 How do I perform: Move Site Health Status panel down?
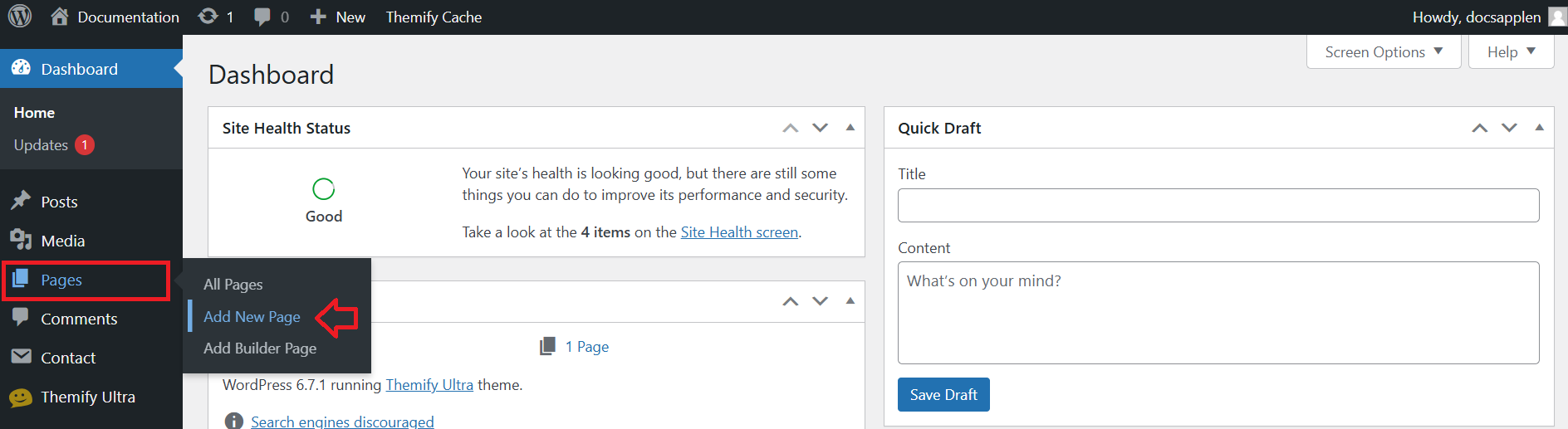[x=820, y=128]
